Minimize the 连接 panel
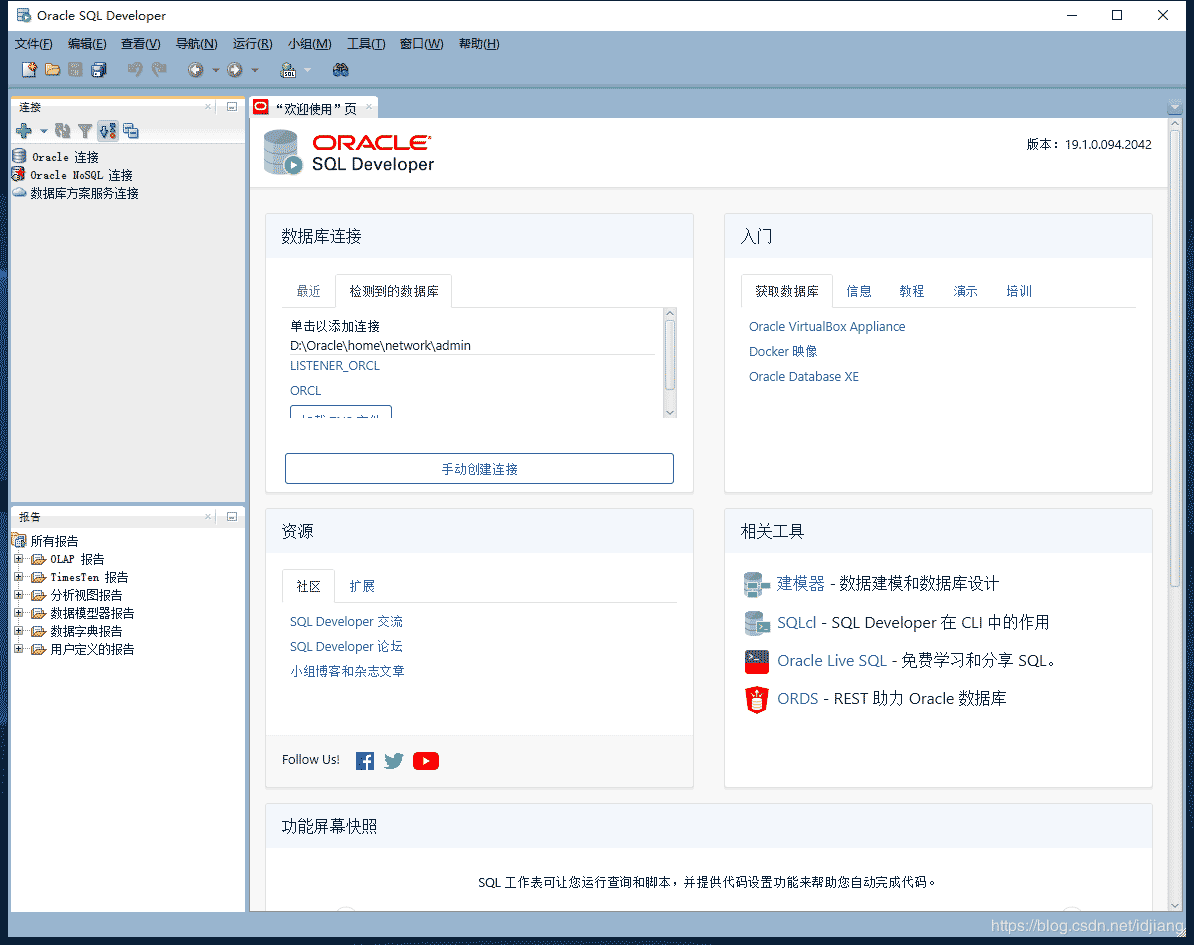The image size is (1194, 945). pos(232,107)
